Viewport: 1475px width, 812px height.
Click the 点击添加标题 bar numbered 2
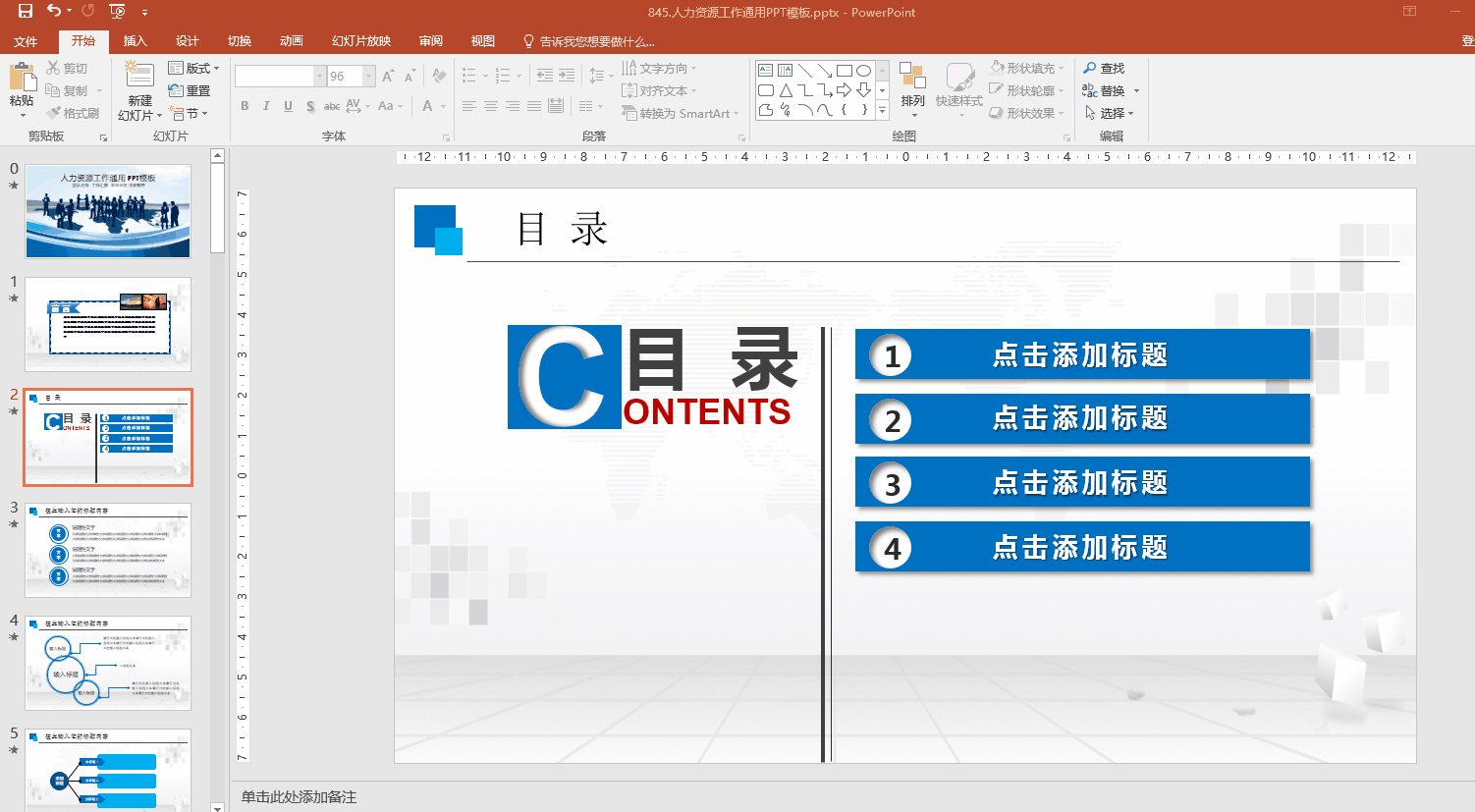1083,419
